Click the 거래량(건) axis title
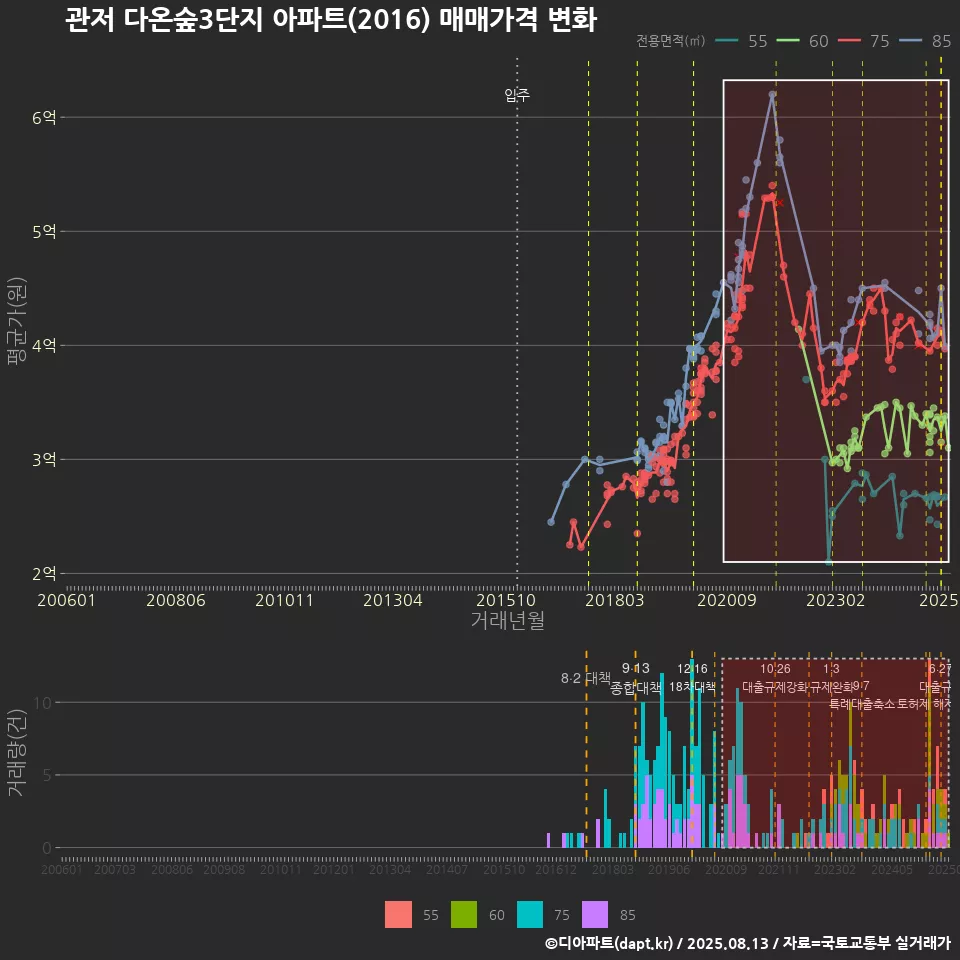Screen dimensions: 960x960 [17, 753]
